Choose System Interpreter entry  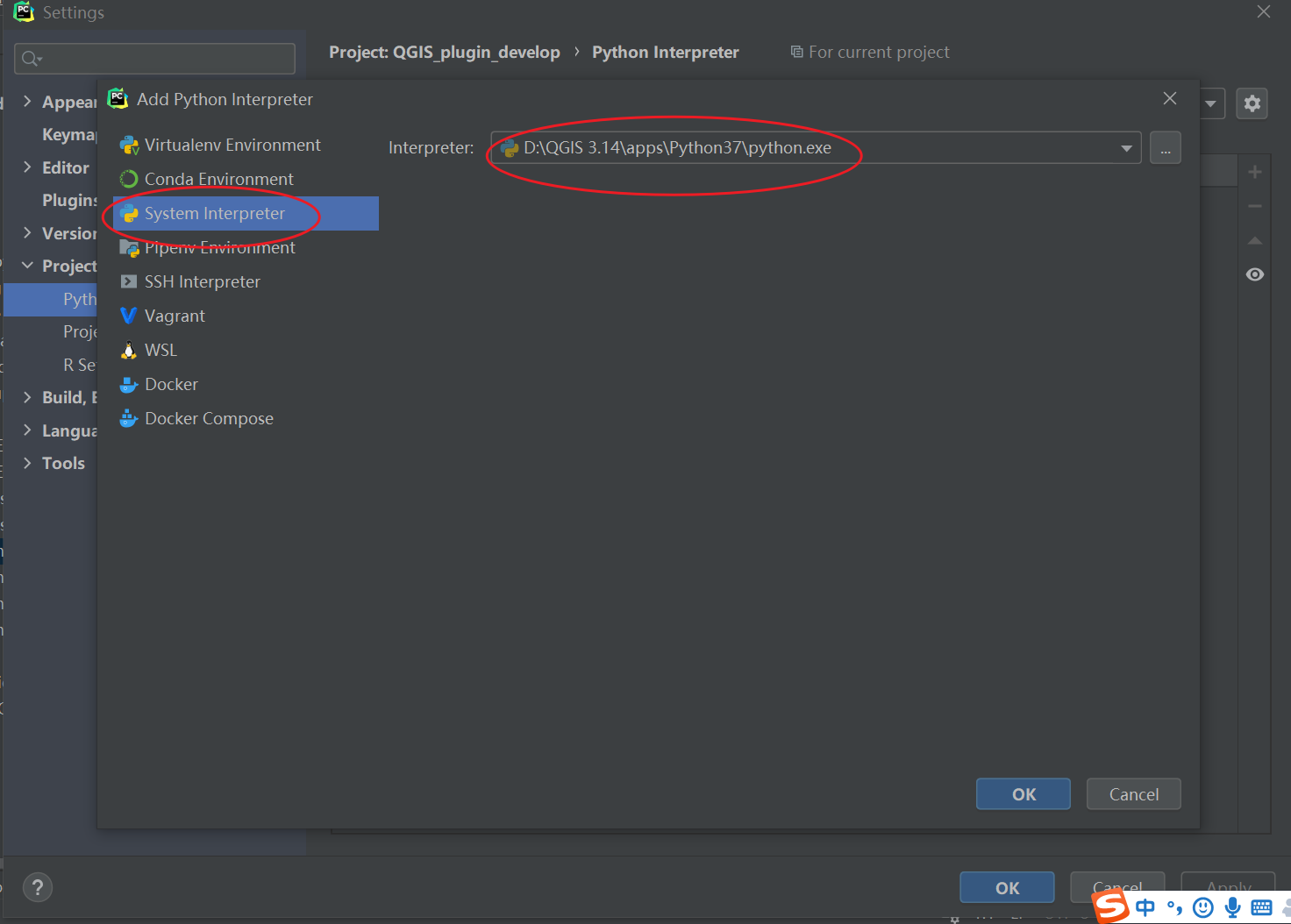(x=246, y=214)
